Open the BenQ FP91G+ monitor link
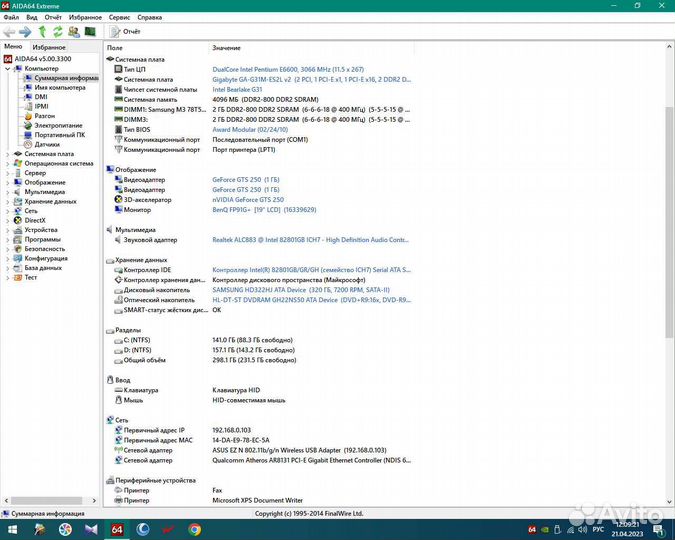 [264, 210]
